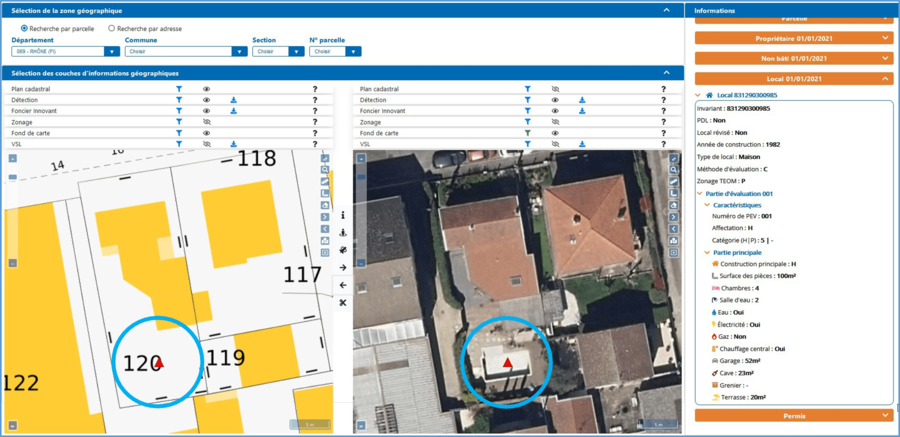Viewport: 900px width, 437px height.
Task: Click the magnifier zoom tool on aerial map
Action: click(x=674, y=170)
